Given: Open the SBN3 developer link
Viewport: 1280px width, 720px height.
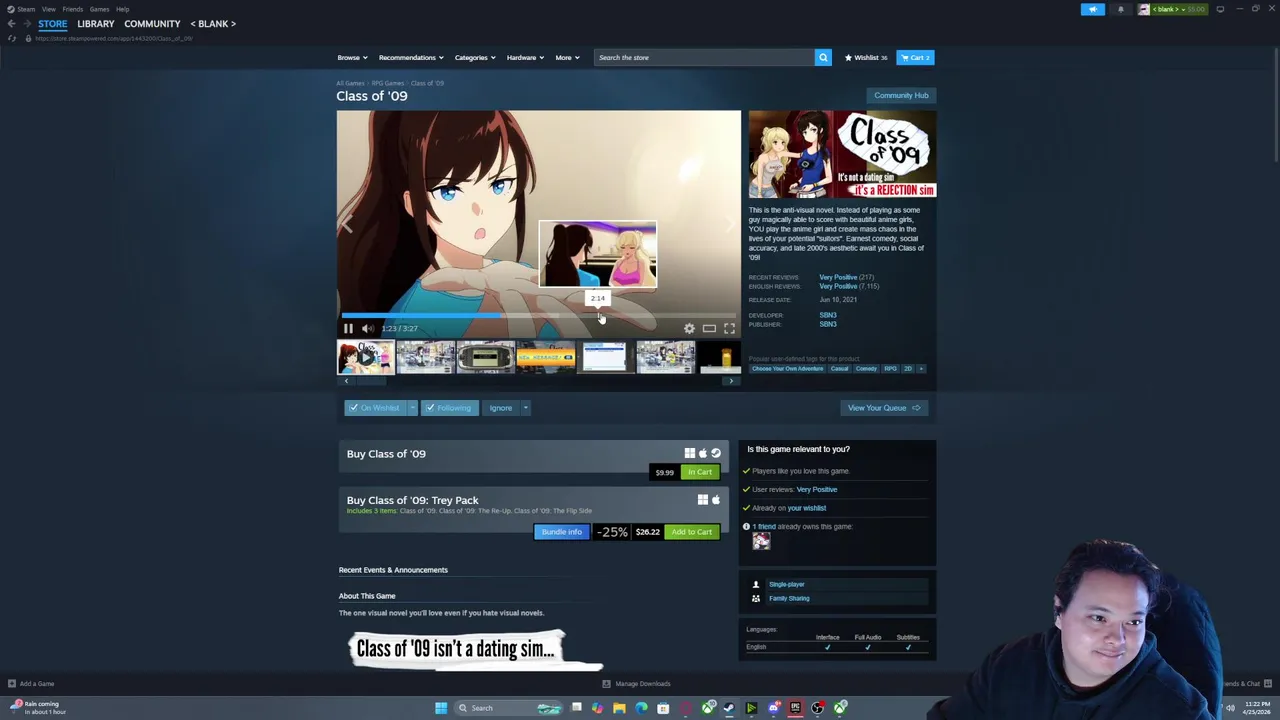Looking at the screenshot, I should tap(828, 315).
